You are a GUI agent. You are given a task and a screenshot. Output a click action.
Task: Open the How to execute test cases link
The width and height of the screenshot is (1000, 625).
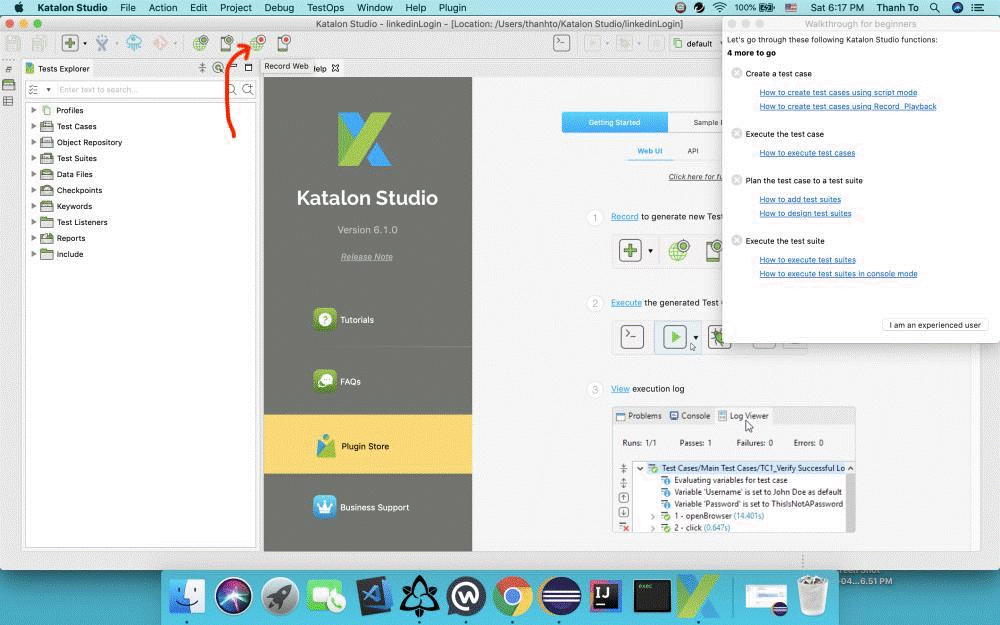[807, 153]
